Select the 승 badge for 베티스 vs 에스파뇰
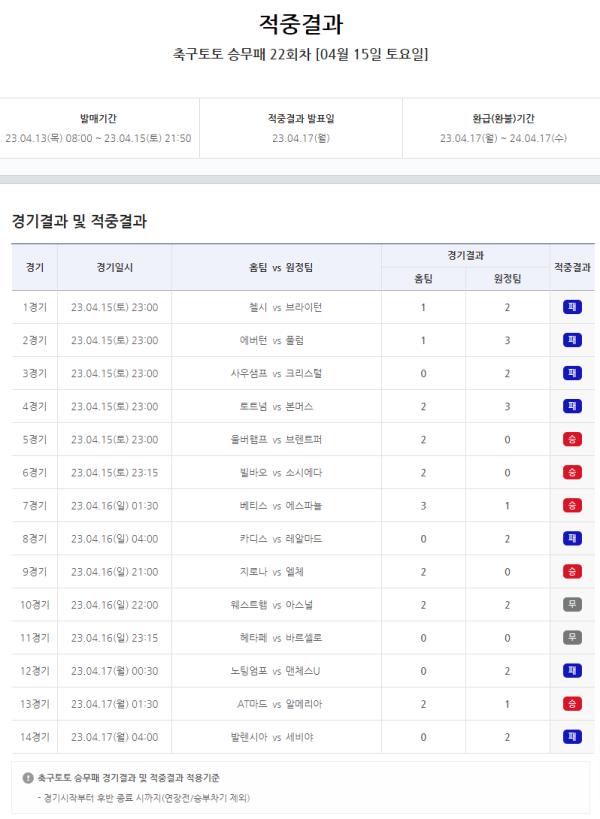 point(572,506)
